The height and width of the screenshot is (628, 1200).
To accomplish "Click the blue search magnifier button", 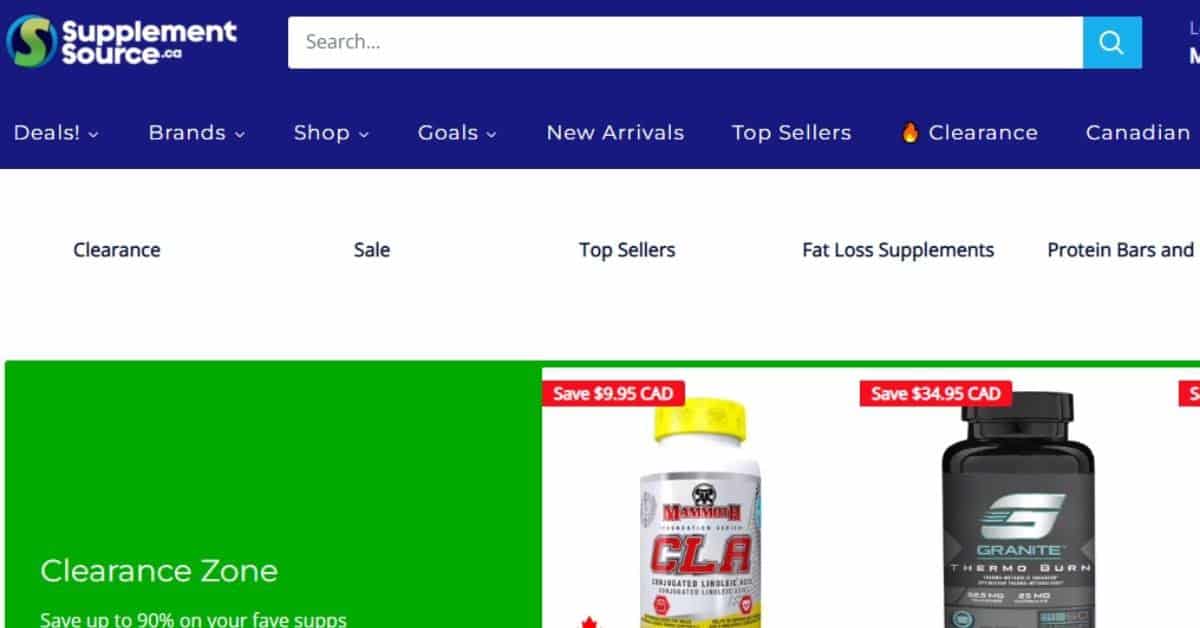I will click(x=1112, y=42).
